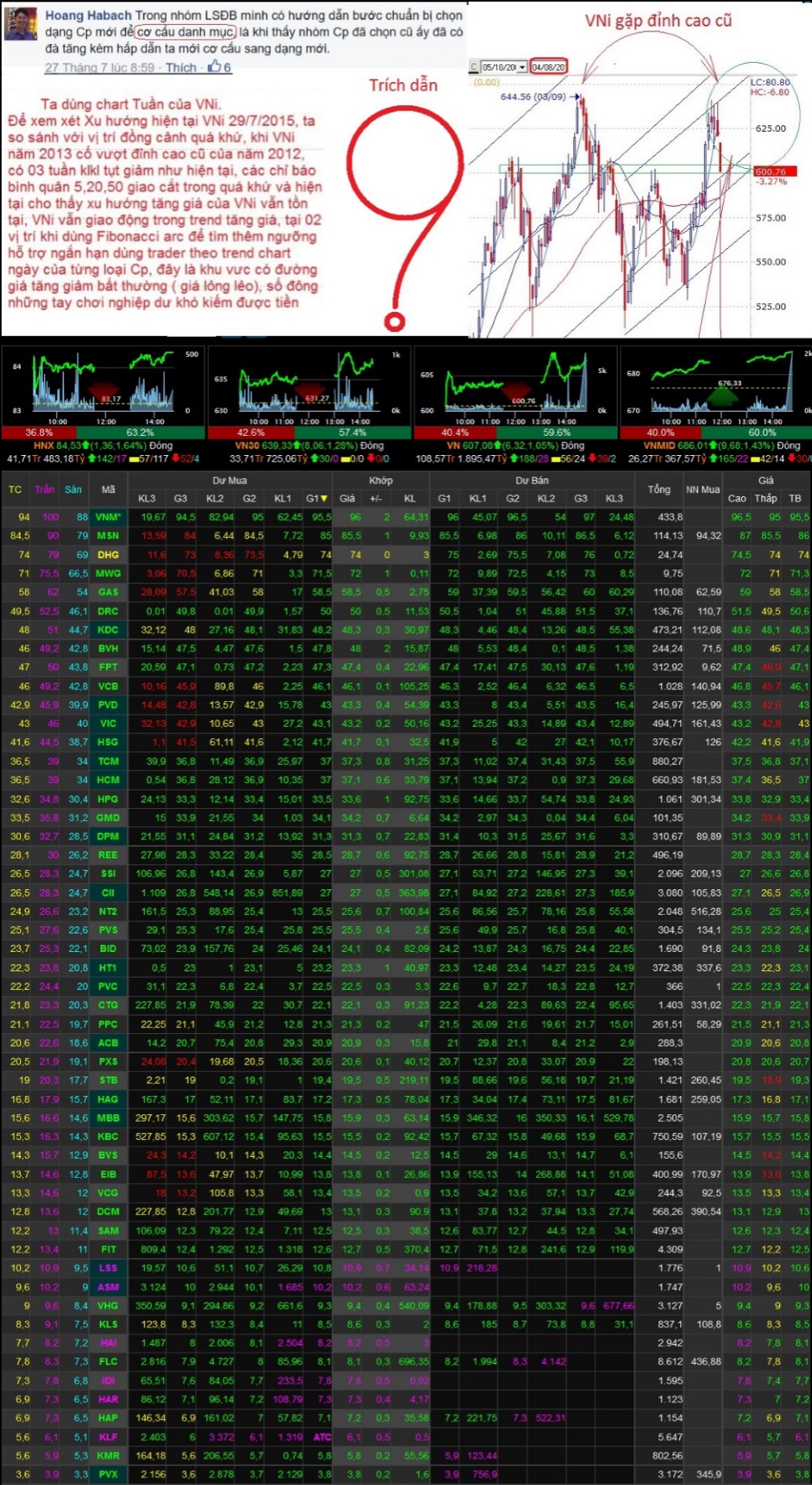
Task: Select the ACB ticker
Action: click(109, 1043)
